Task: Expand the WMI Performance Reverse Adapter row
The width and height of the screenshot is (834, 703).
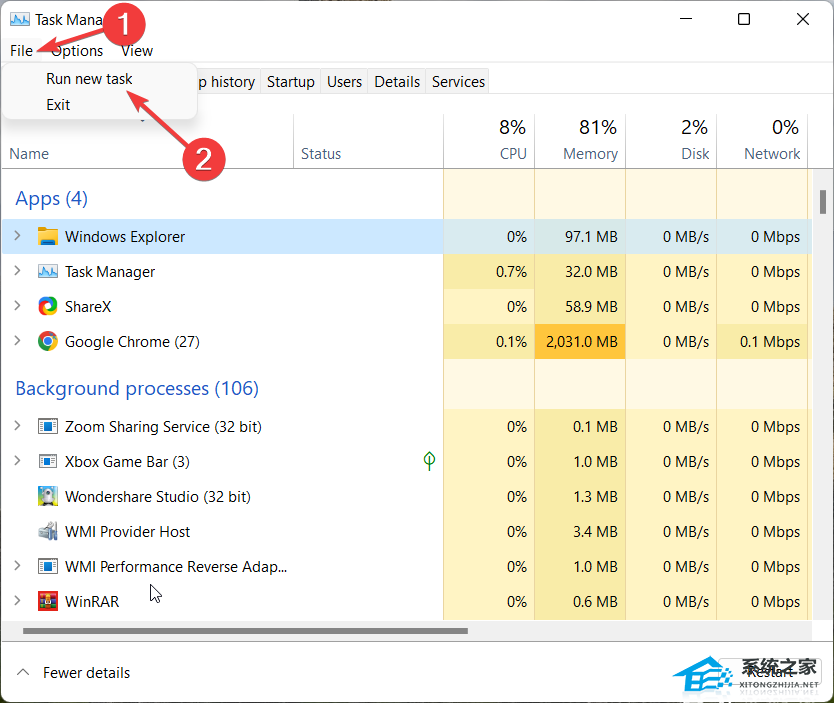Action: 18,566
